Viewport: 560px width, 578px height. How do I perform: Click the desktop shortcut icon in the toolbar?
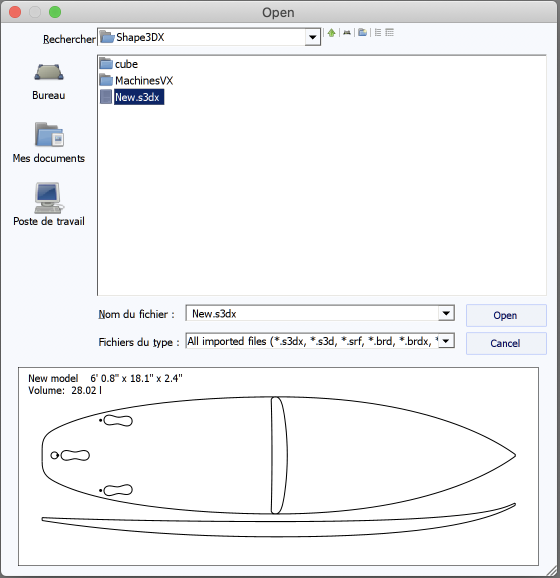(347, 33)
